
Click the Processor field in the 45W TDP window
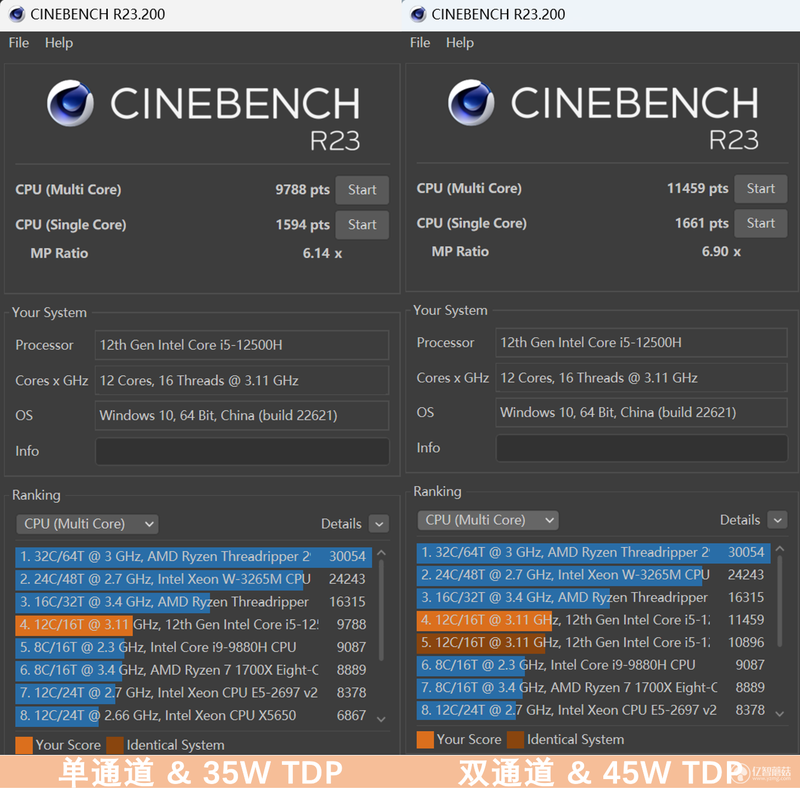(x=641, y=342)
